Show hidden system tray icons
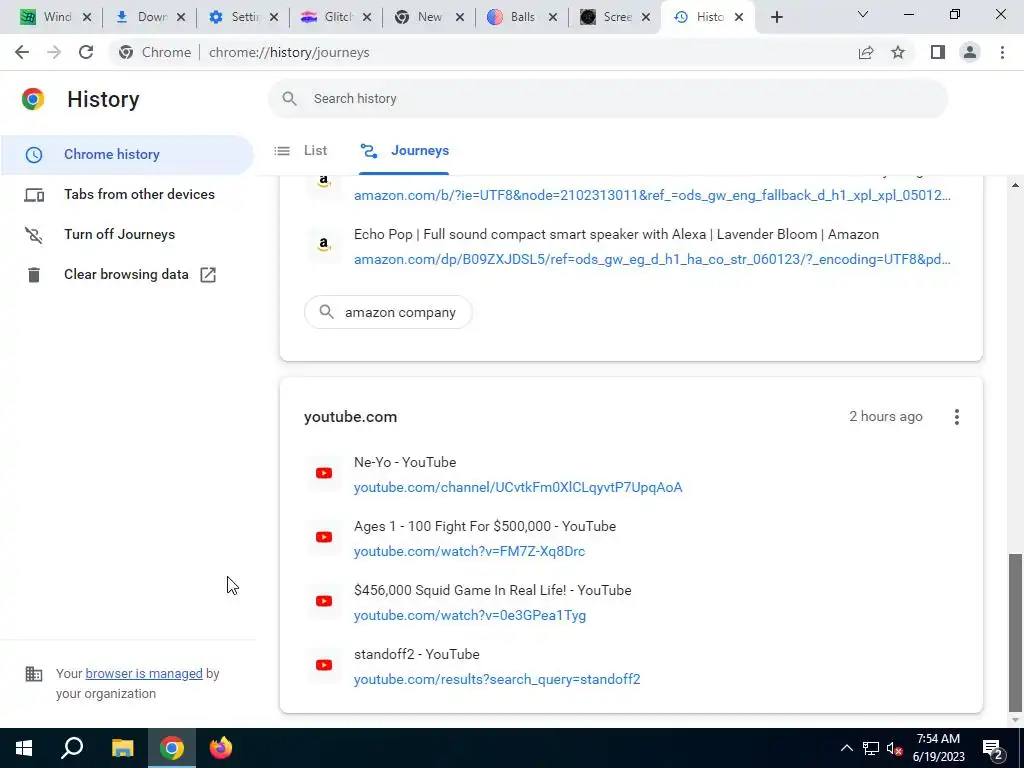 [x=846, y=748]
